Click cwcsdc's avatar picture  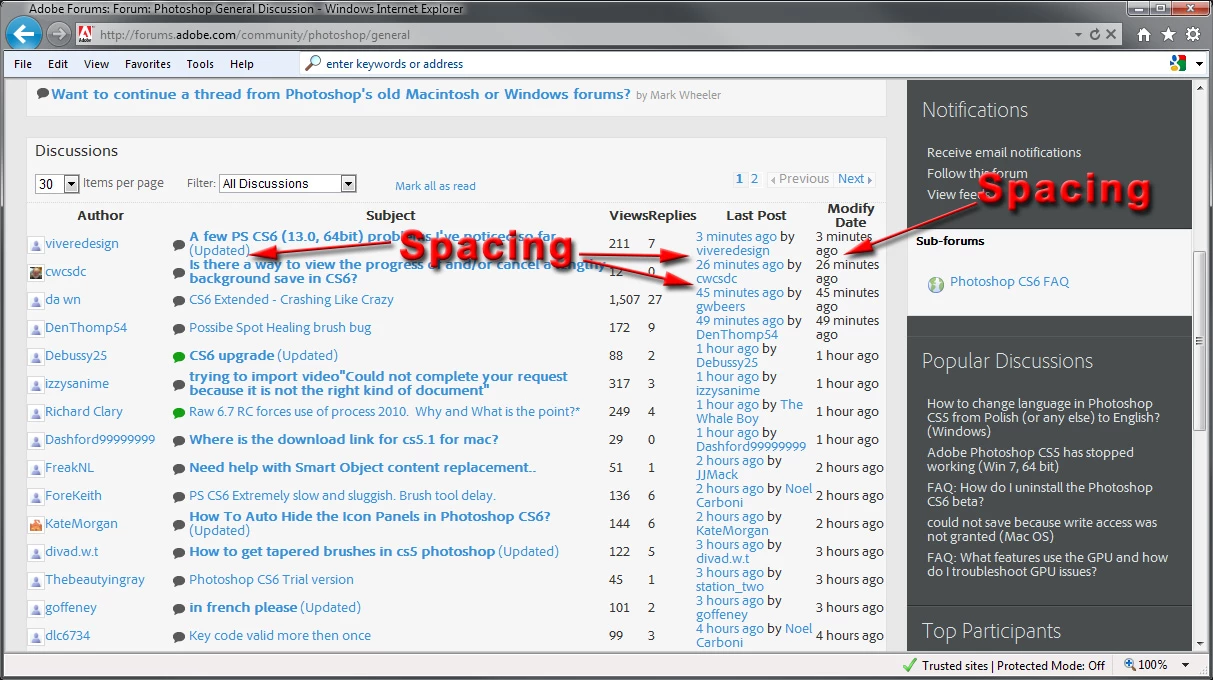pyautogui.click(x=36, y=272)
